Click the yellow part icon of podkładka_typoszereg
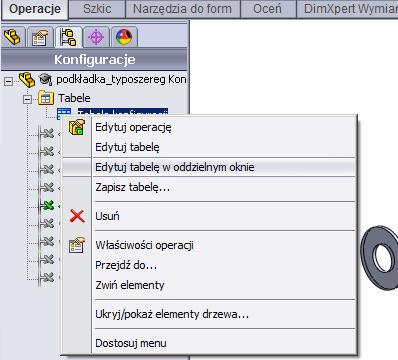 [27, 80]
